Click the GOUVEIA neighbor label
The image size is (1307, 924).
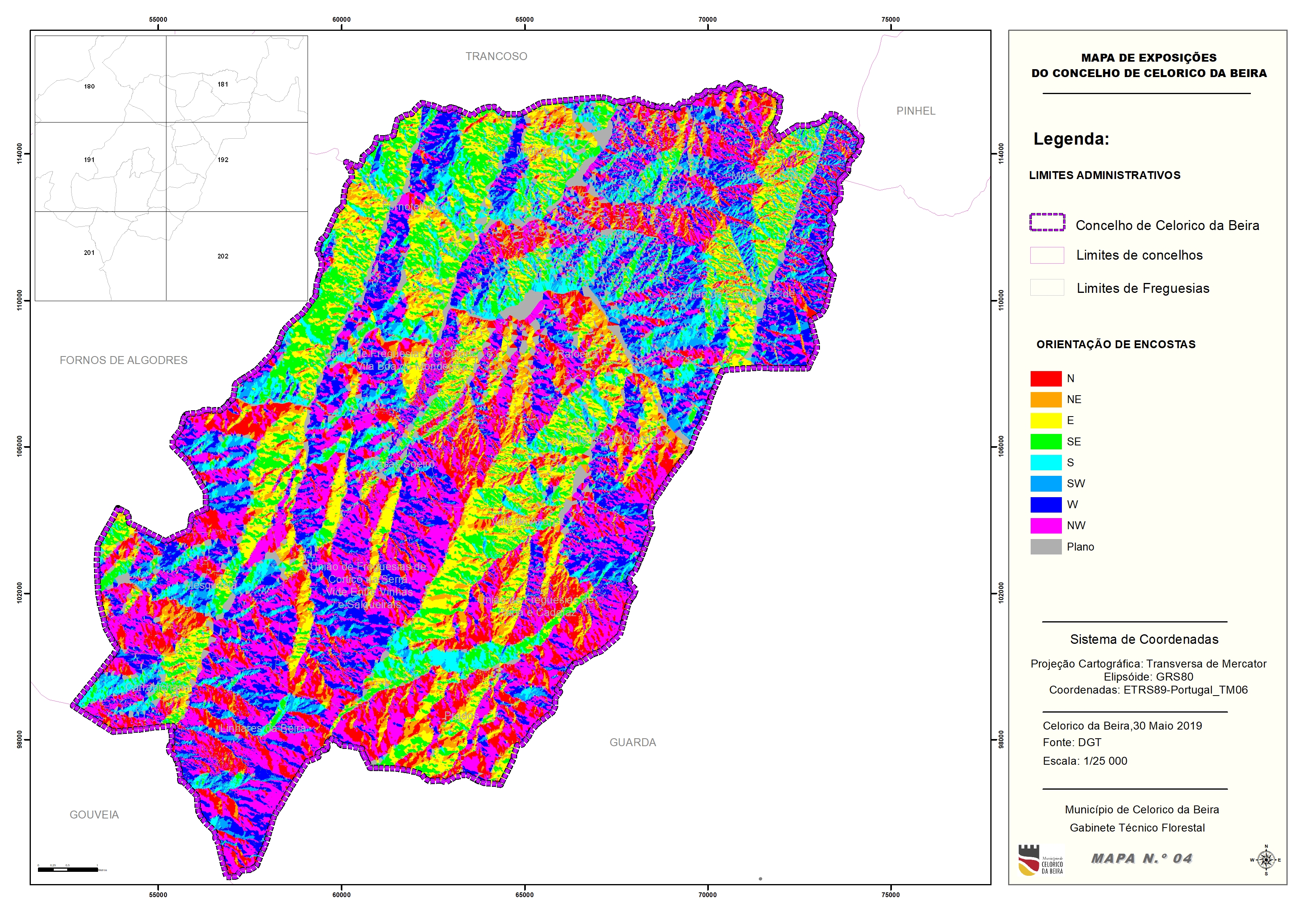click(x=94, y=815)
